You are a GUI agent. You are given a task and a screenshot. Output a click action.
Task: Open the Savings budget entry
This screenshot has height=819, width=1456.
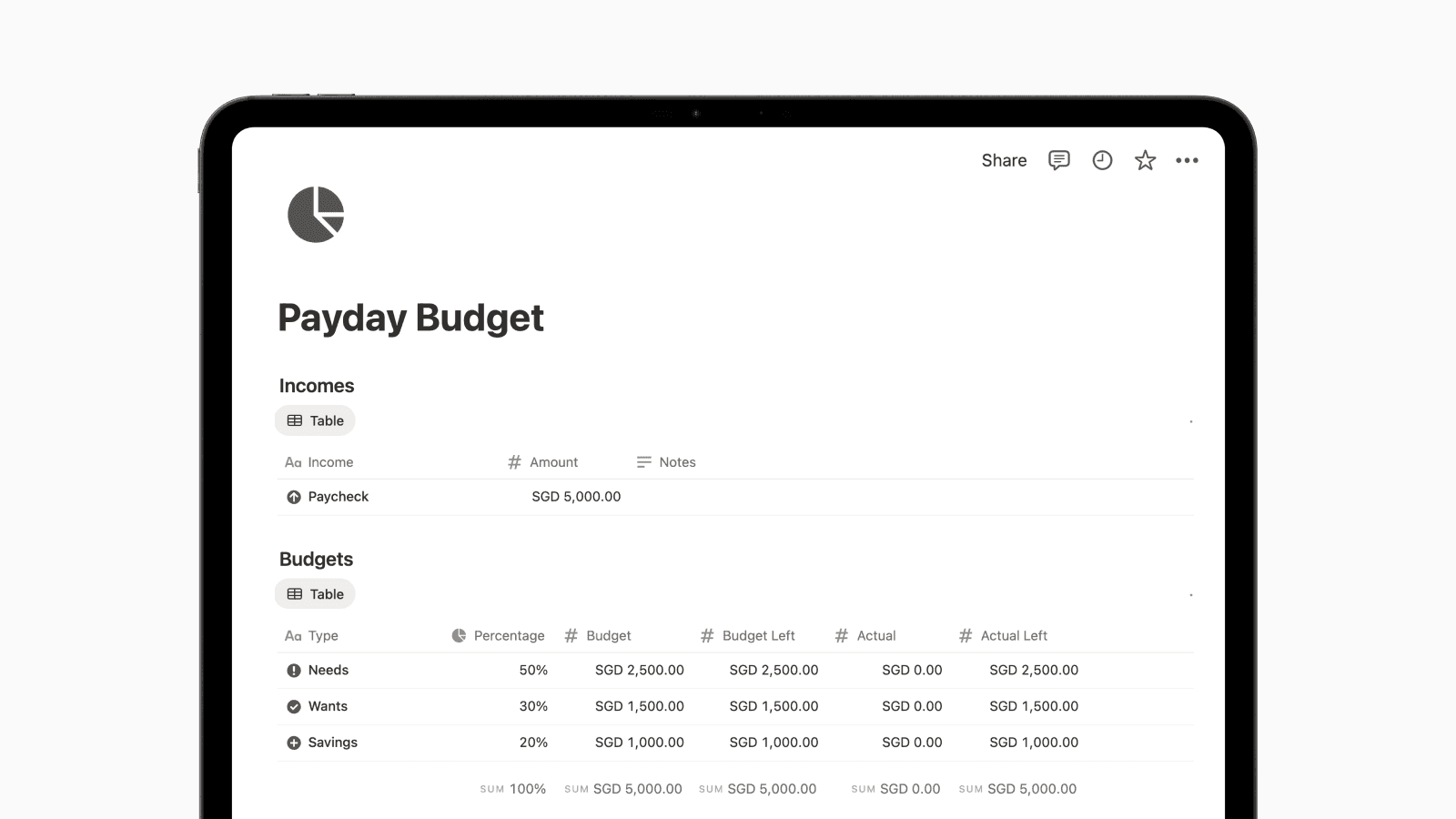pos(332,743)
